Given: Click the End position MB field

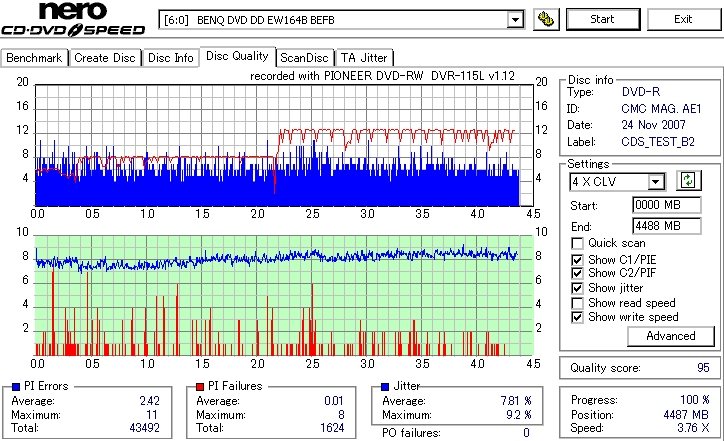Looking at the screenshot, I should 667,226.
